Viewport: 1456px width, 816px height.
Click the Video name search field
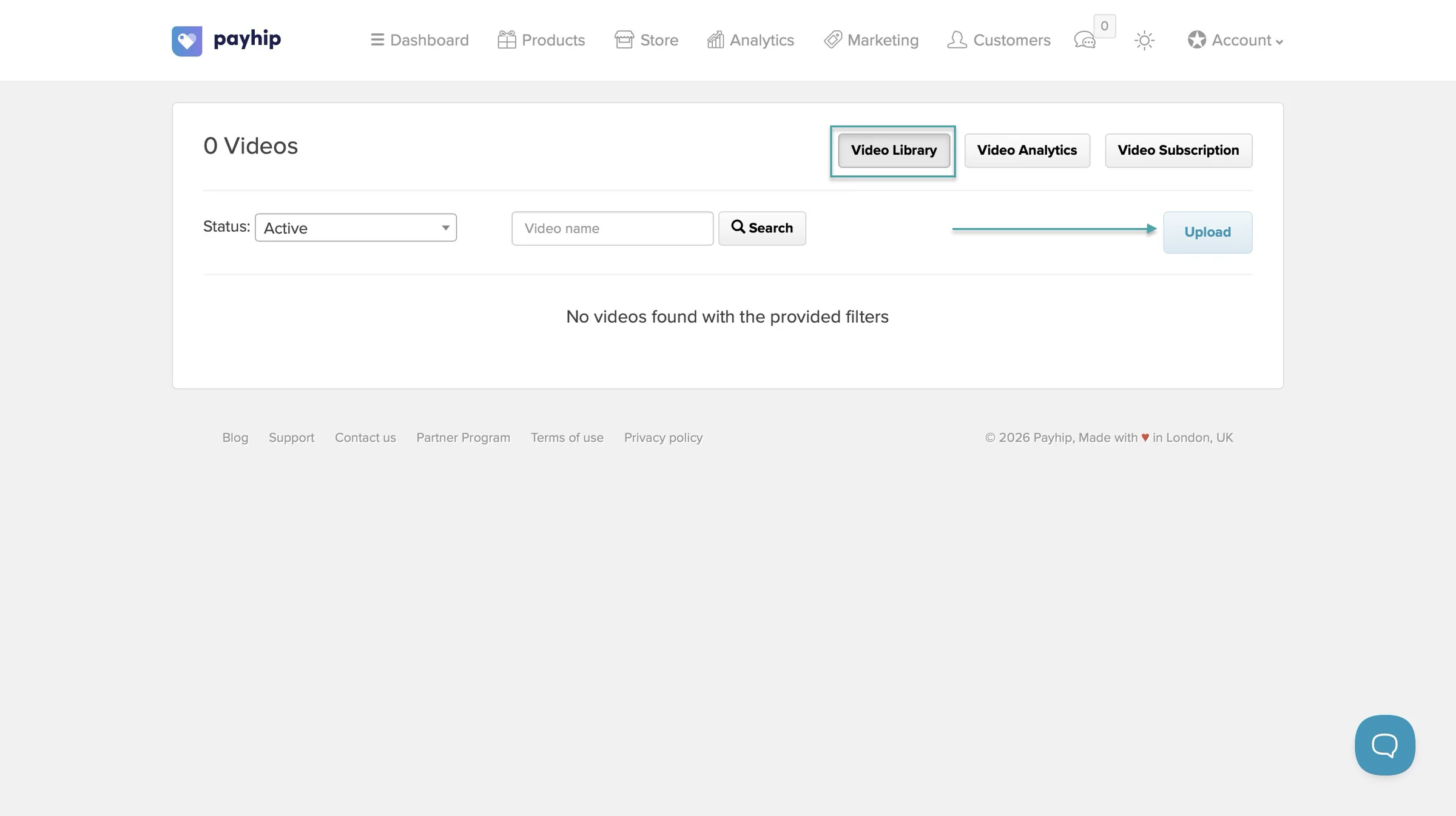tap(612, 228)
